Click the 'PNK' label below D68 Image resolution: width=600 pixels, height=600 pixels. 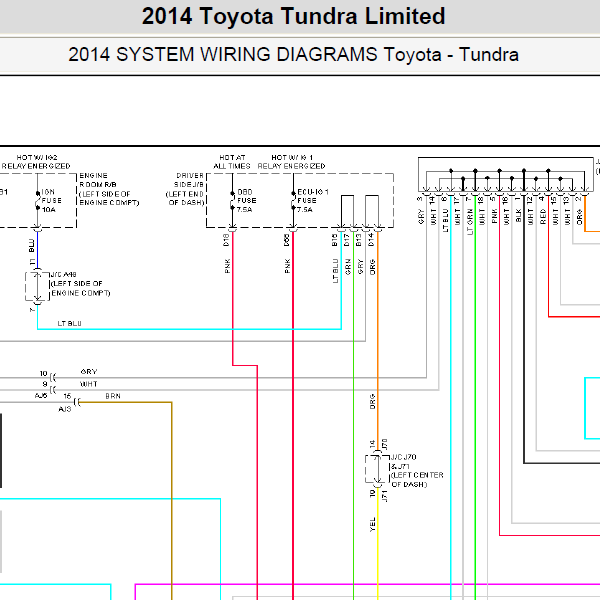(x=288, y=266)
